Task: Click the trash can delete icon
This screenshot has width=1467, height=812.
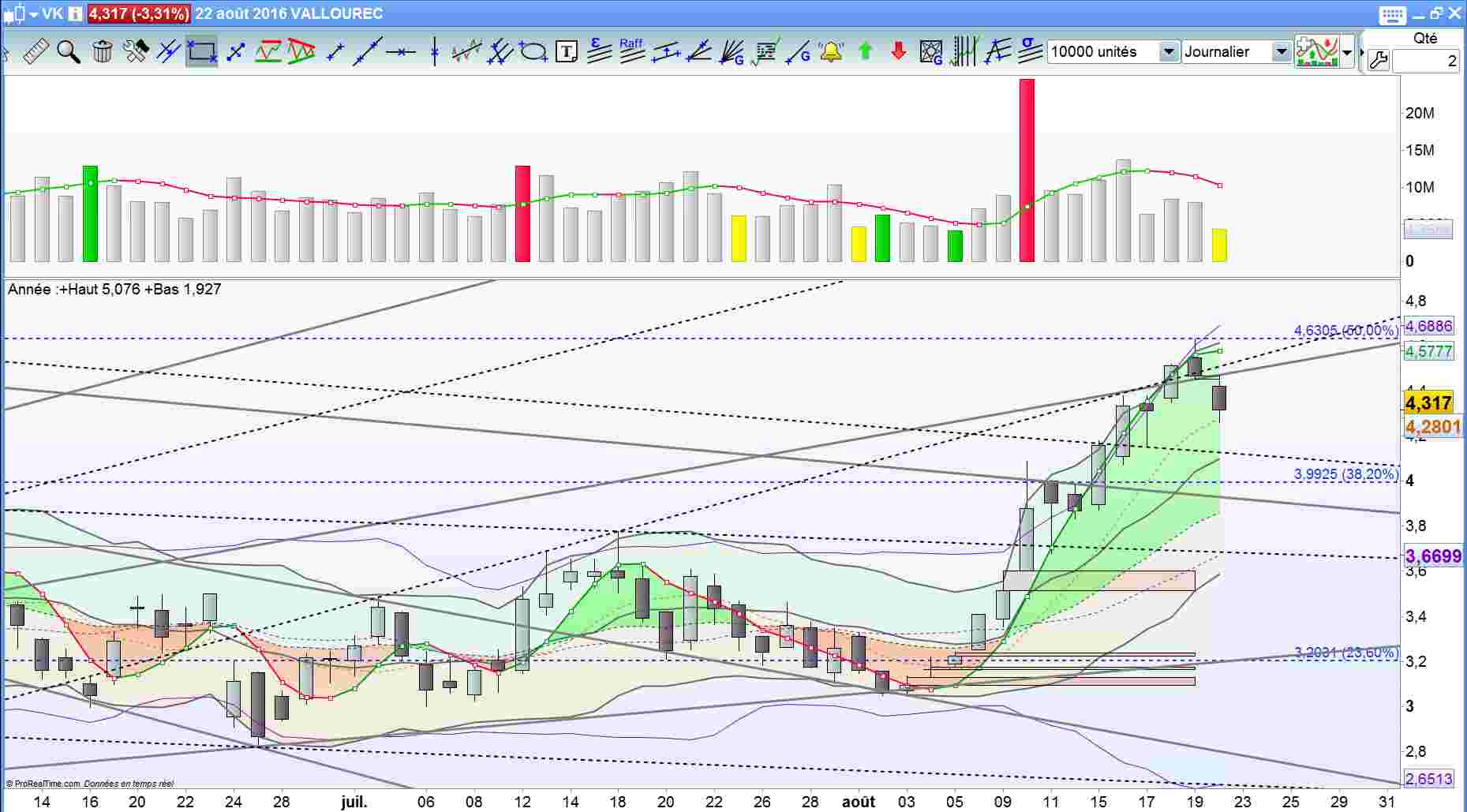Action: (x=103, y=52)
